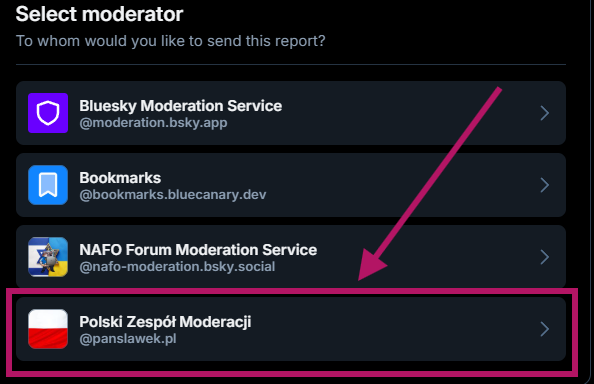Image resolution: width=594 pixels, height=384 pixels.
Task: Click the @panslawek.pl handle
Action: (128, 339)
